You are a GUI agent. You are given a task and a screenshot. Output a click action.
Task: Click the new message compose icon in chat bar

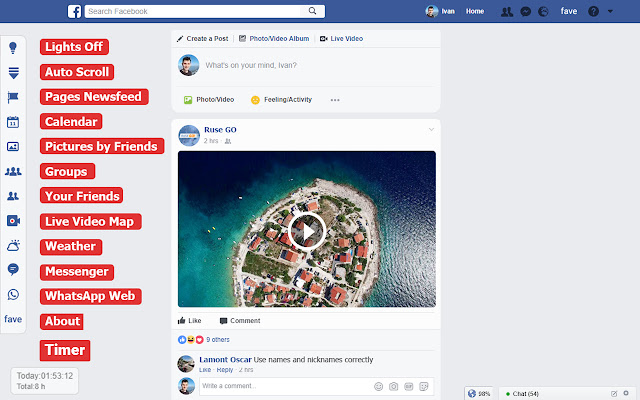[x=614, y=394]
